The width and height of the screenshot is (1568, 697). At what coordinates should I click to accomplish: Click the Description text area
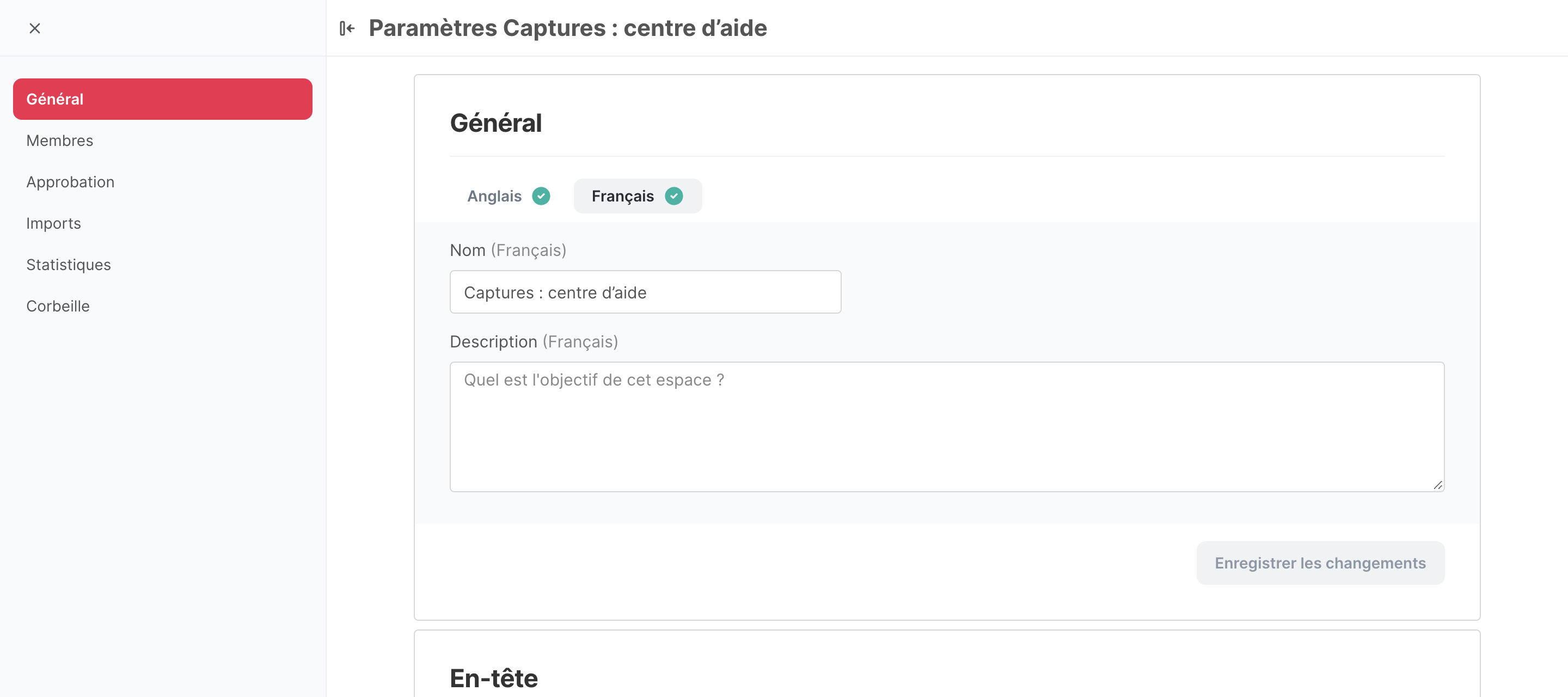pos(947,427)
